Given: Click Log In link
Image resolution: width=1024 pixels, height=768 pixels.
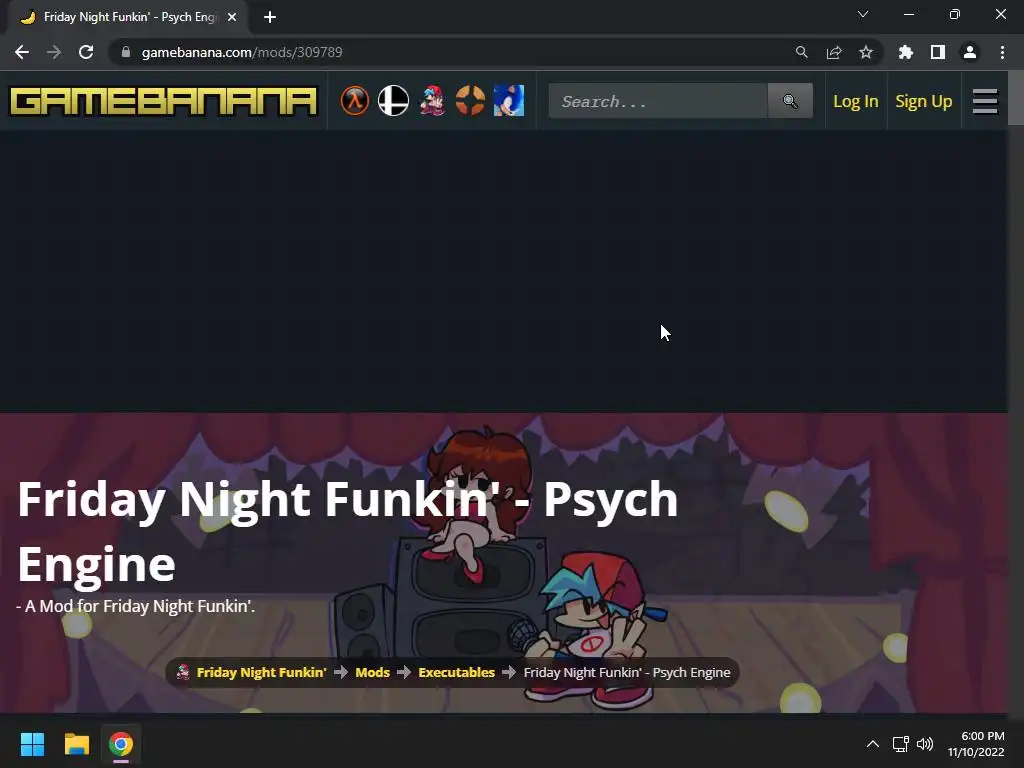Looking at the screenshot, I should click(x=856, y=101).
